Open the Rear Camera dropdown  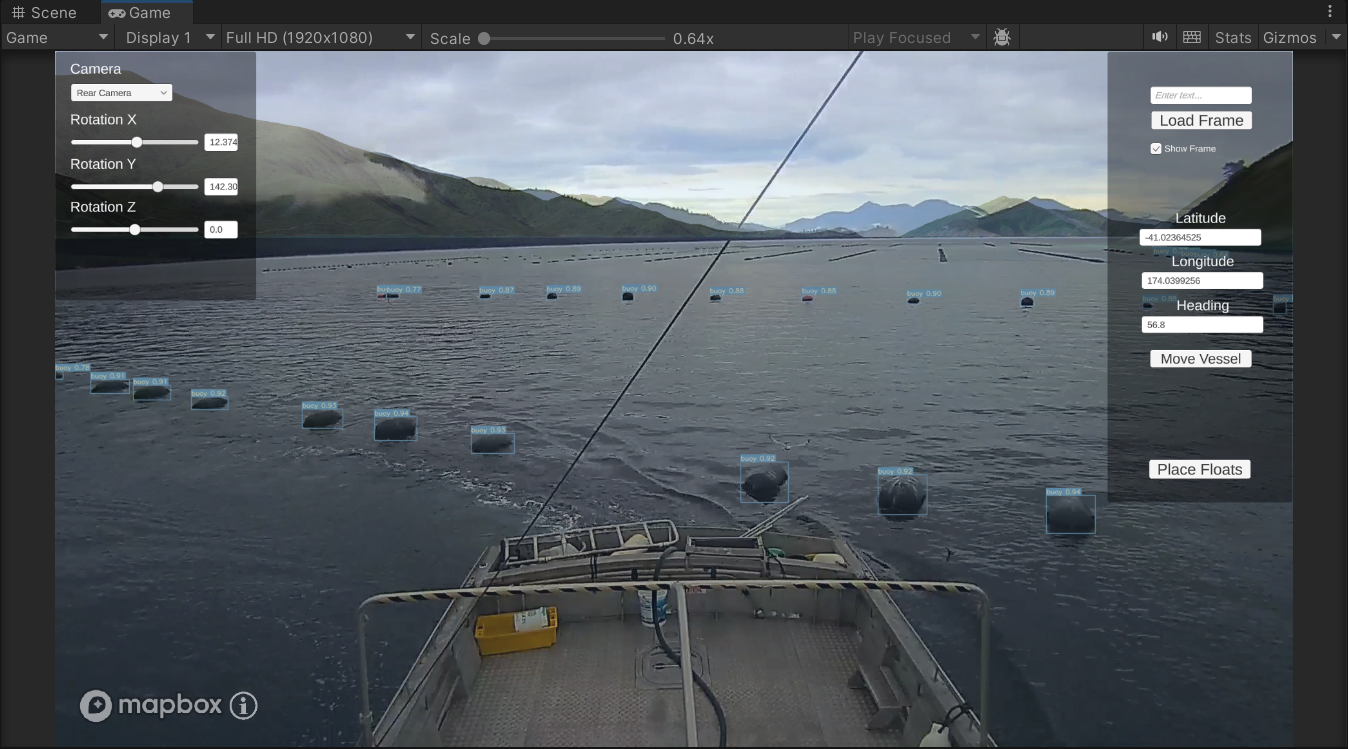(121, 93)
